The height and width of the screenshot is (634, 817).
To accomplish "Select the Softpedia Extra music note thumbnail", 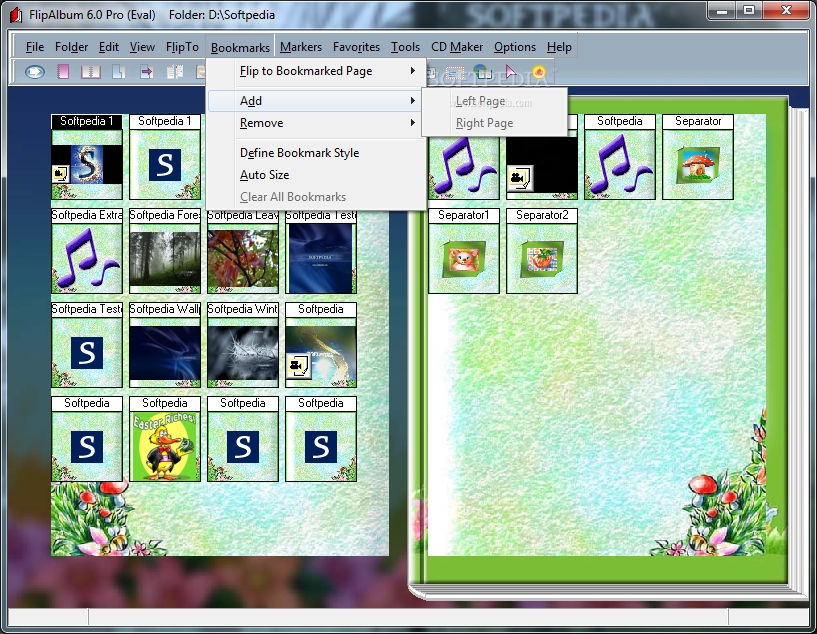I will click(86, 251).
